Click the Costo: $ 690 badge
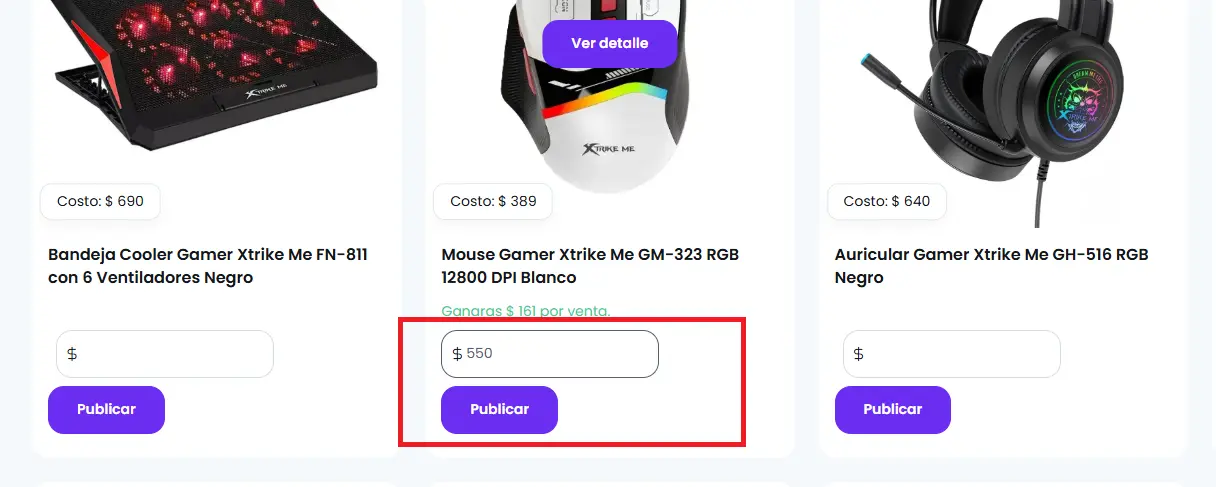The image size is (1216, 487). tap(100, 201)
